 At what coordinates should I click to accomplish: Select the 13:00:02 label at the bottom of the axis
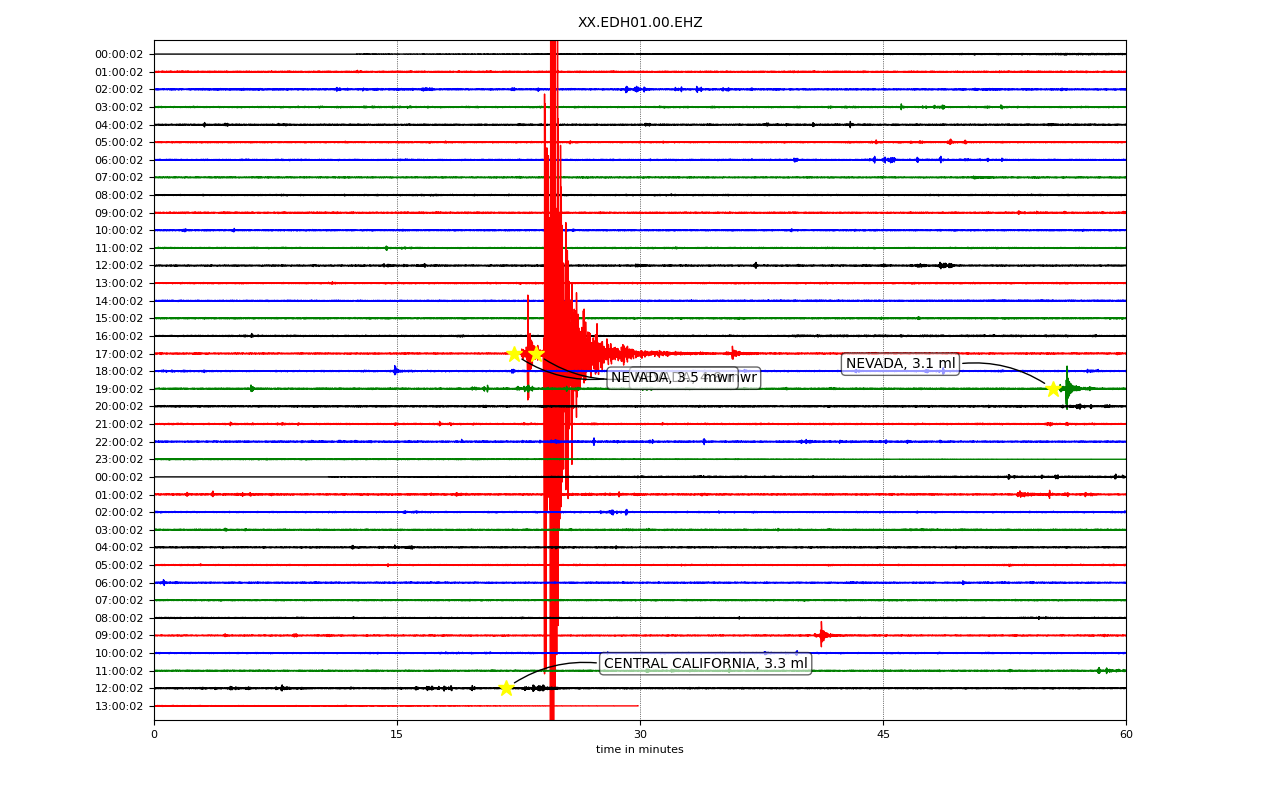[x=119, y=706]
